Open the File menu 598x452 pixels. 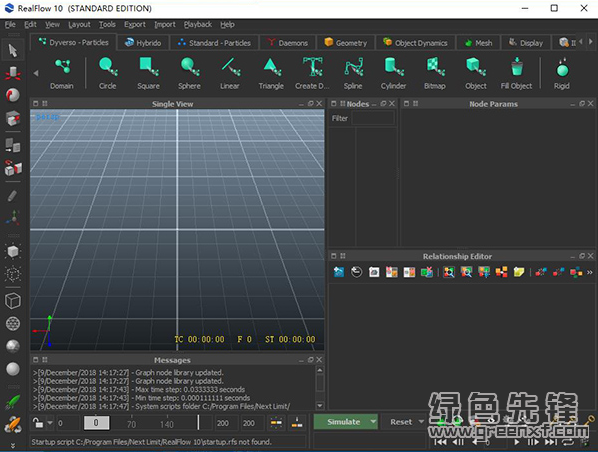[x=10, y=24]
